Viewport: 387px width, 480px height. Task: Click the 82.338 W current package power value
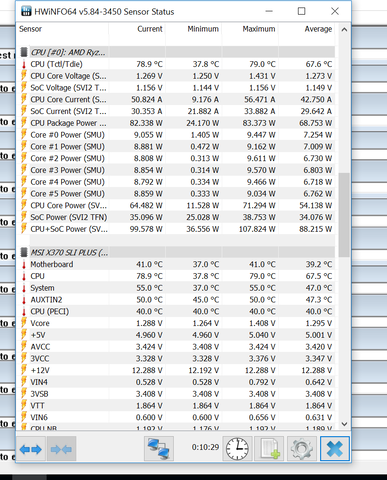pyautogui.click(x=146, y=123)
